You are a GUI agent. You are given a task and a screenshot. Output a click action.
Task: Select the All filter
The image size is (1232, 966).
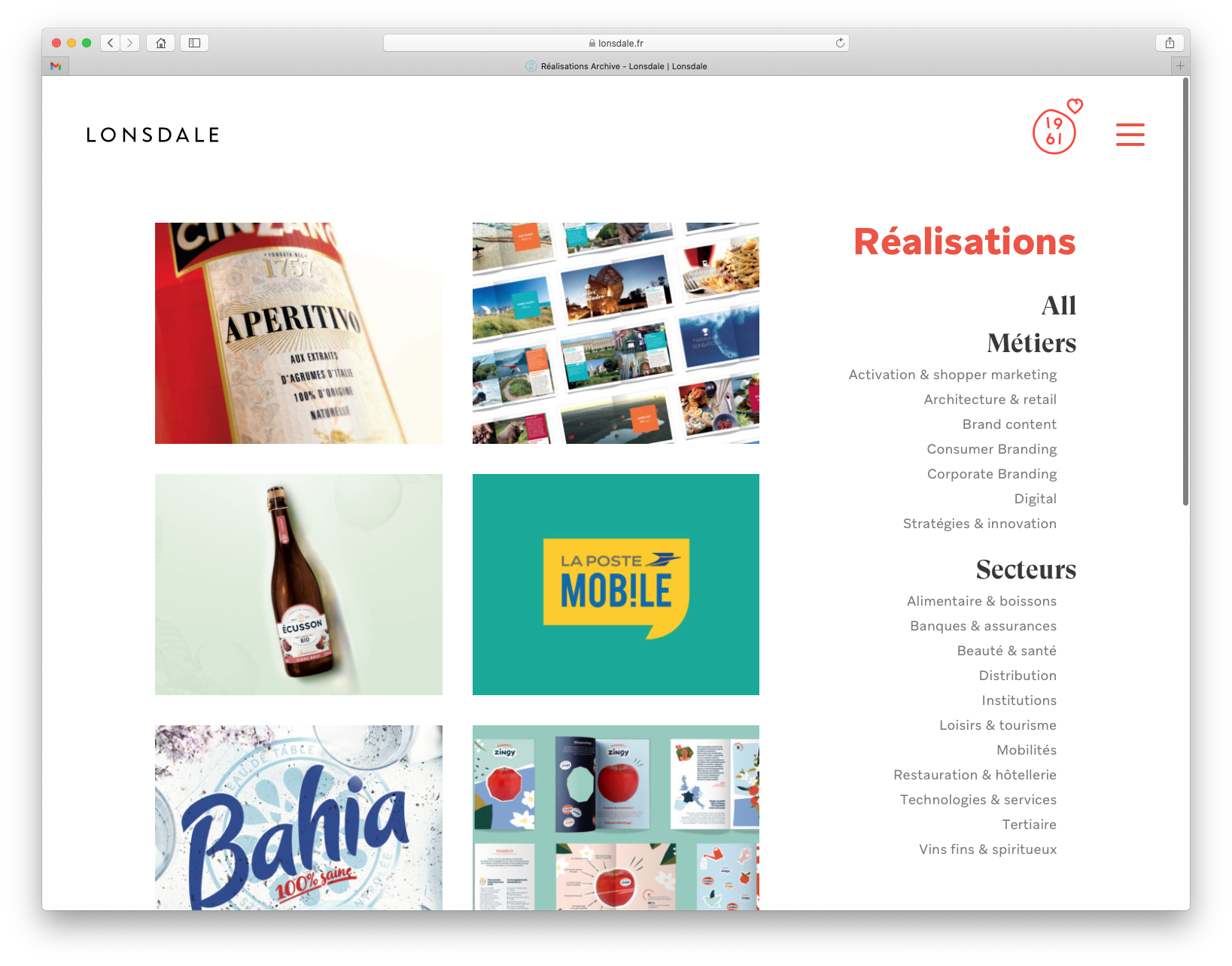point(1058,305)
